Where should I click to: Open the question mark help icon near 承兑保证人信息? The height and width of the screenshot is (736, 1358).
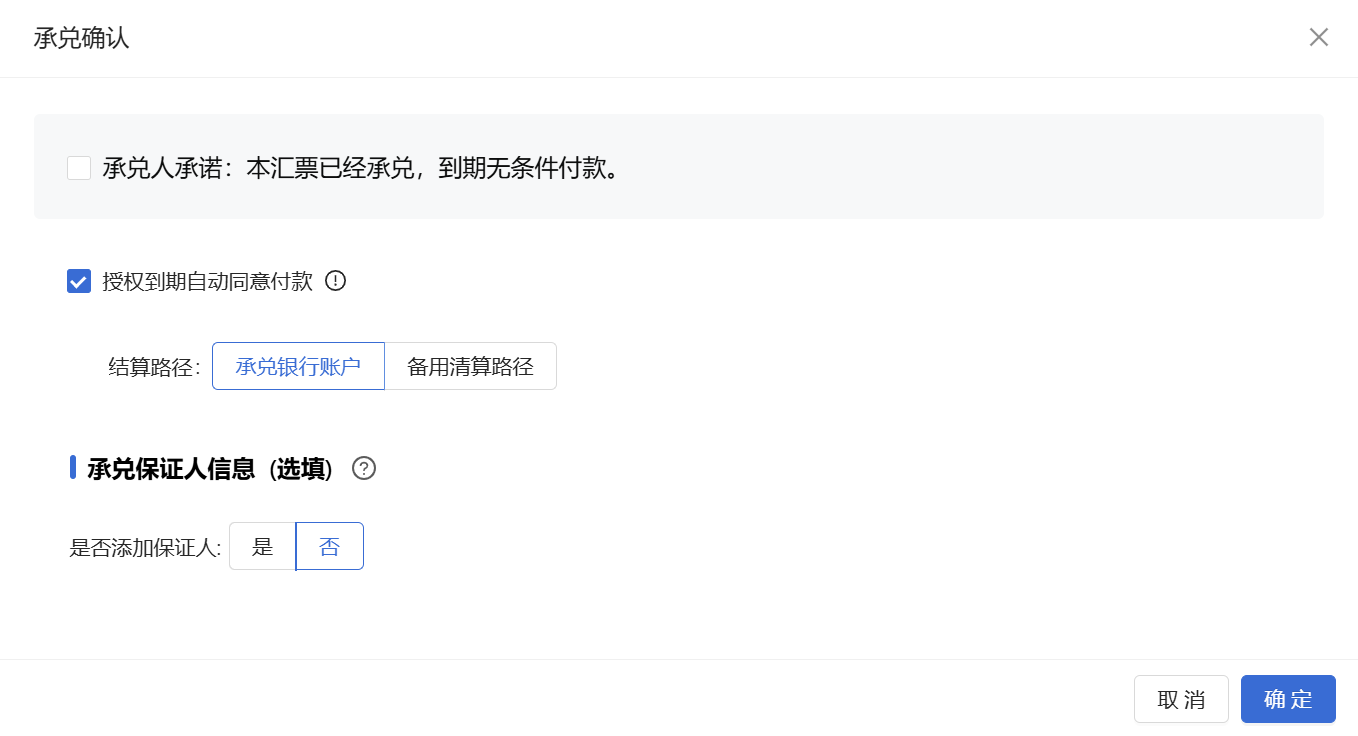[x=364, y=468]
